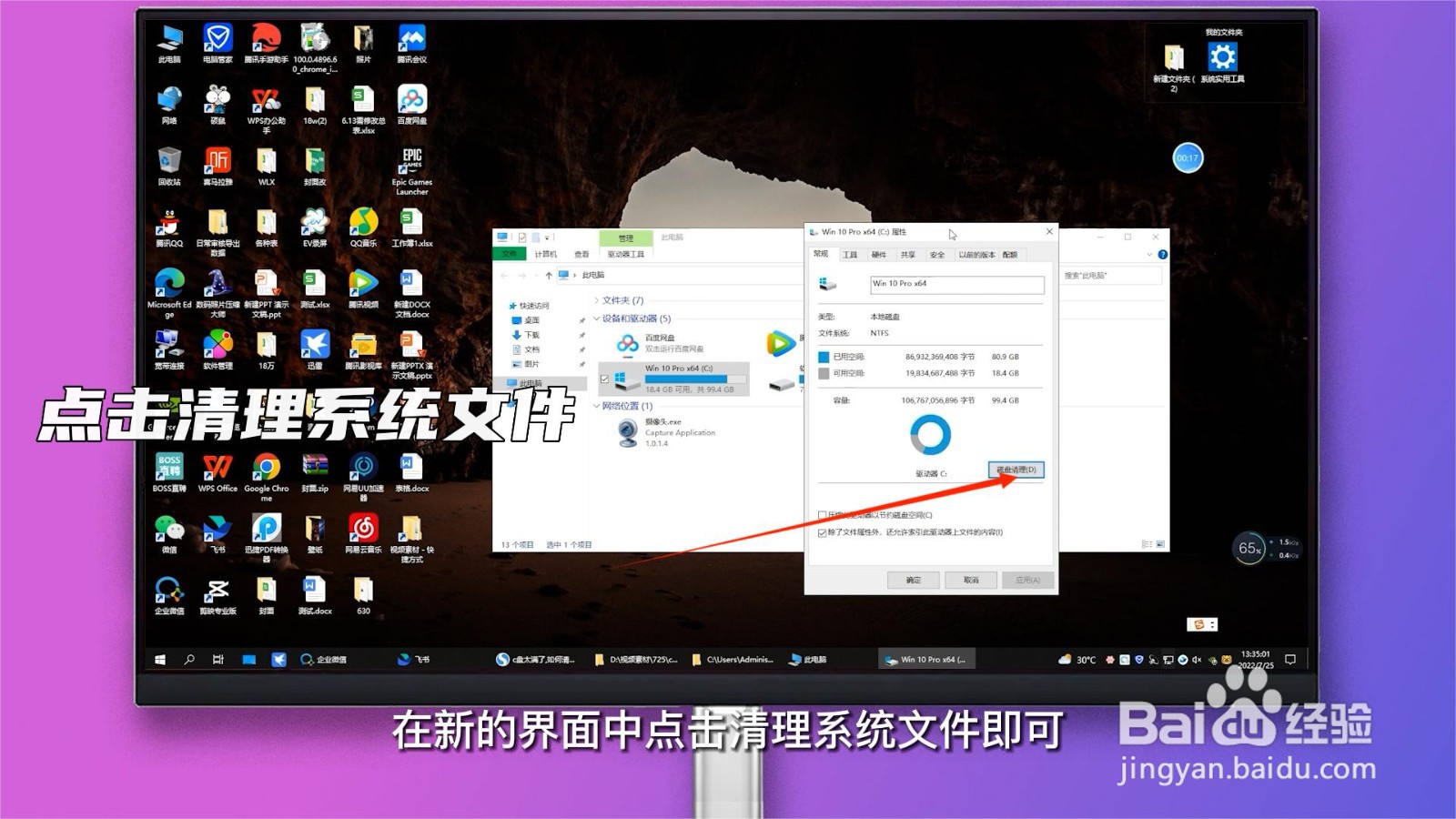Viewport: 1456px width, 819px height.
Task: Open WPS Office desktop icon
Action: pos(217,473)
